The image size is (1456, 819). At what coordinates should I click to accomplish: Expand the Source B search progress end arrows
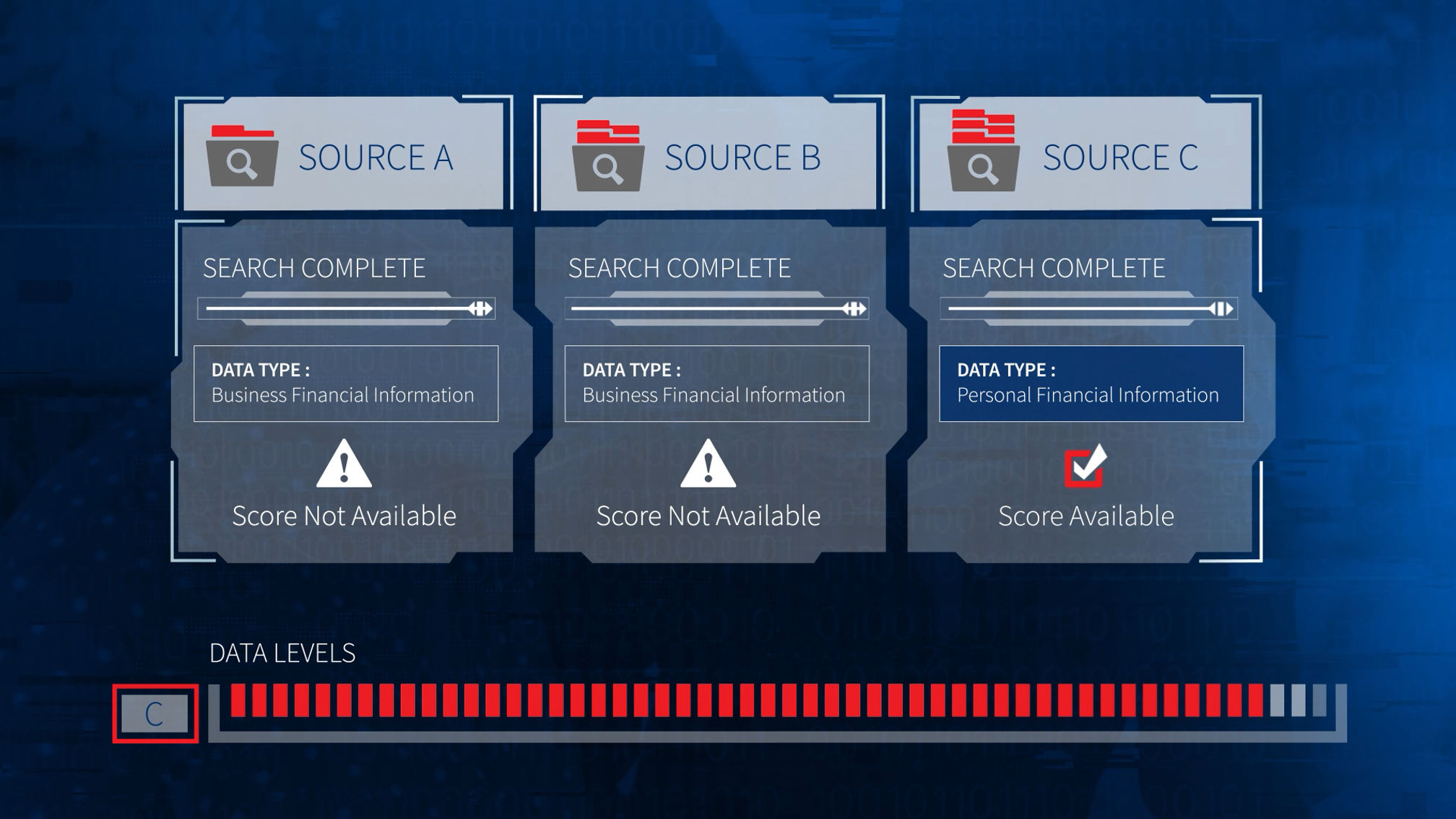coord(855,308)
